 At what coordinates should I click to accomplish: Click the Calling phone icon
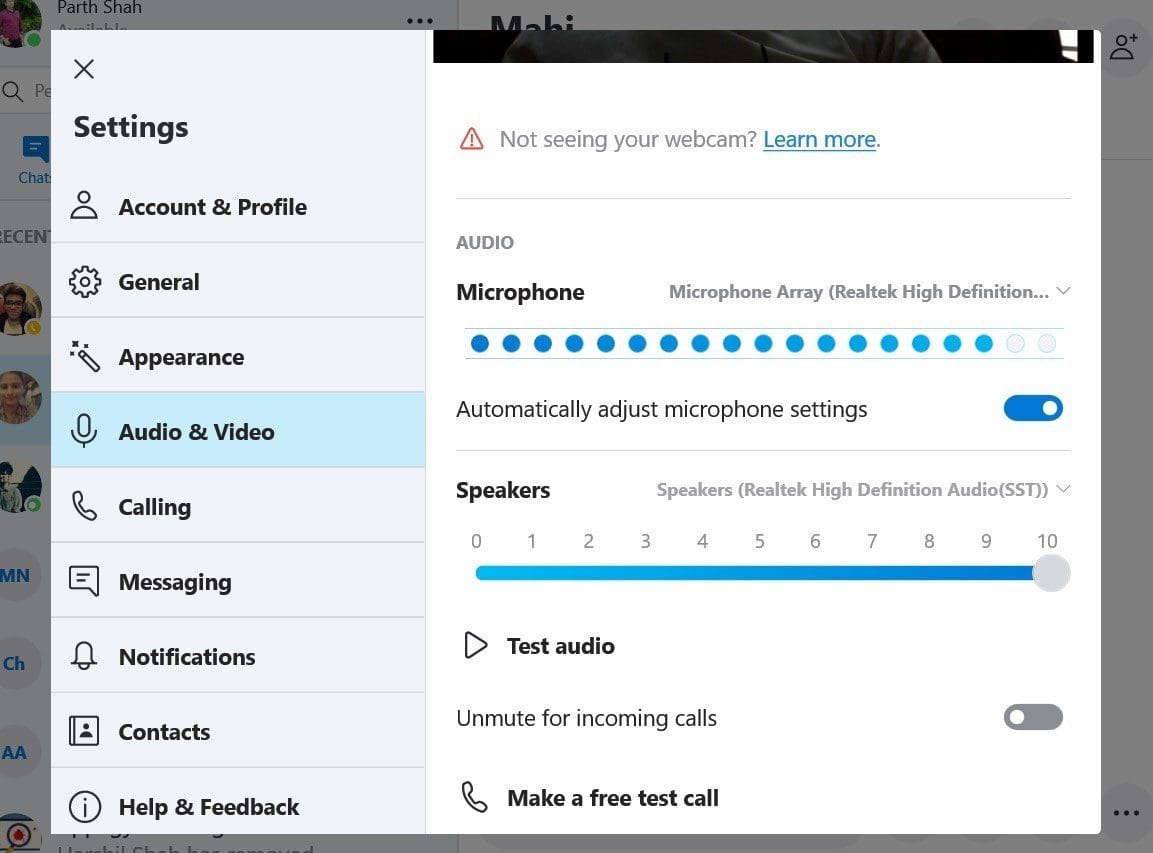84,507
